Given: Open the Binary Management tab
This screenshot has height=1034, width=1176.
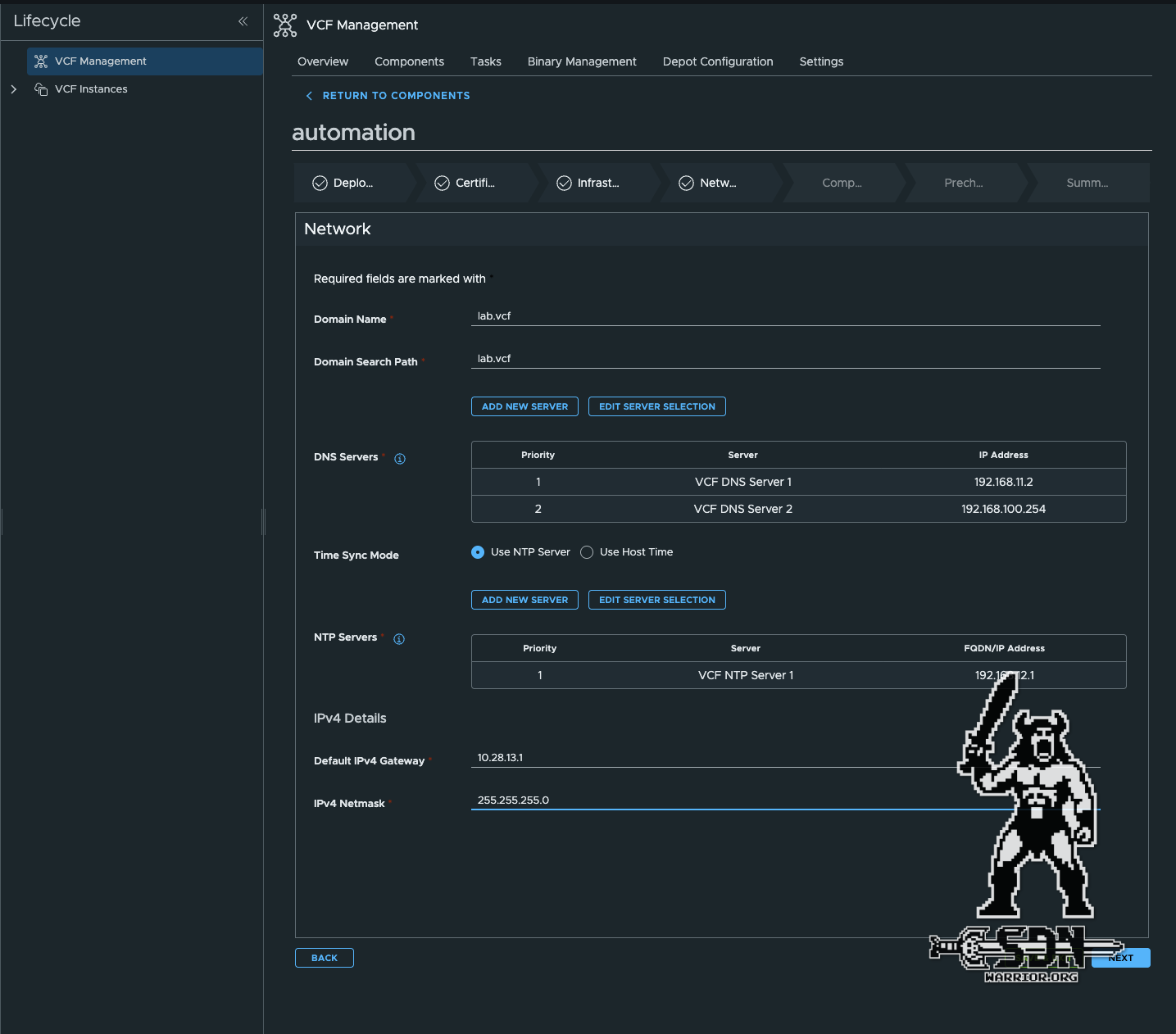Looking at the screenshot, I should (x=582, y=61).
